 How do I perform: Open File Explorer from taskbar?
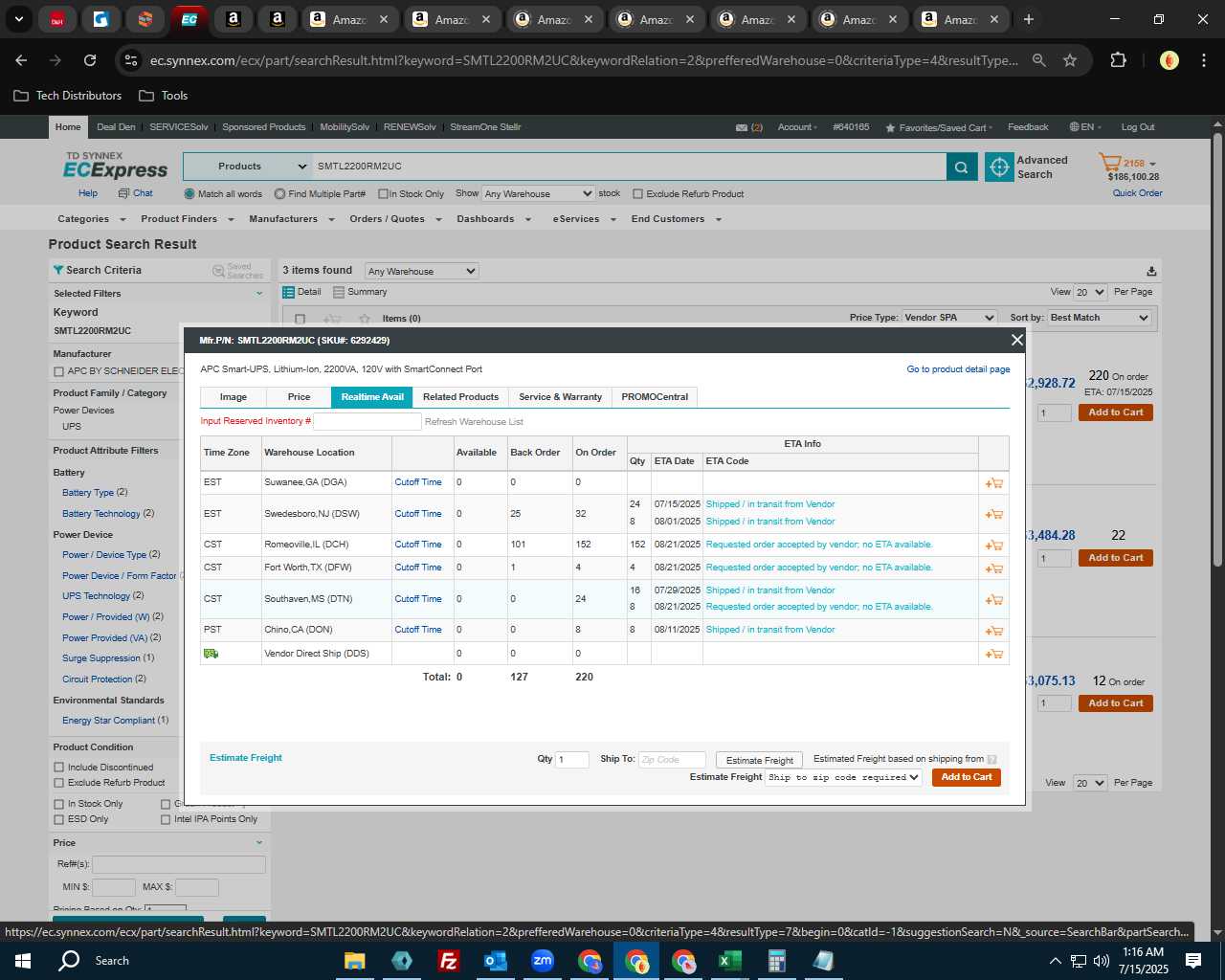click(355, 961)
